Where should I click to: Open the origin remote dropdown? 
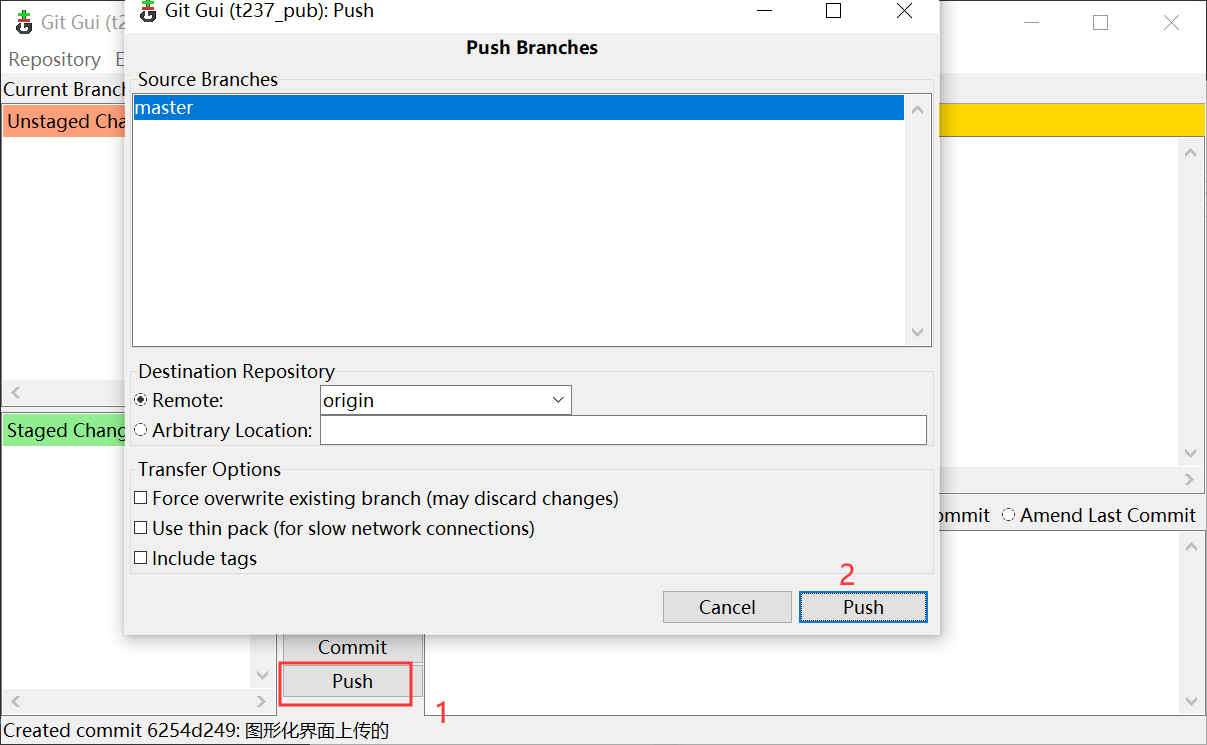(x=558, y=399)
